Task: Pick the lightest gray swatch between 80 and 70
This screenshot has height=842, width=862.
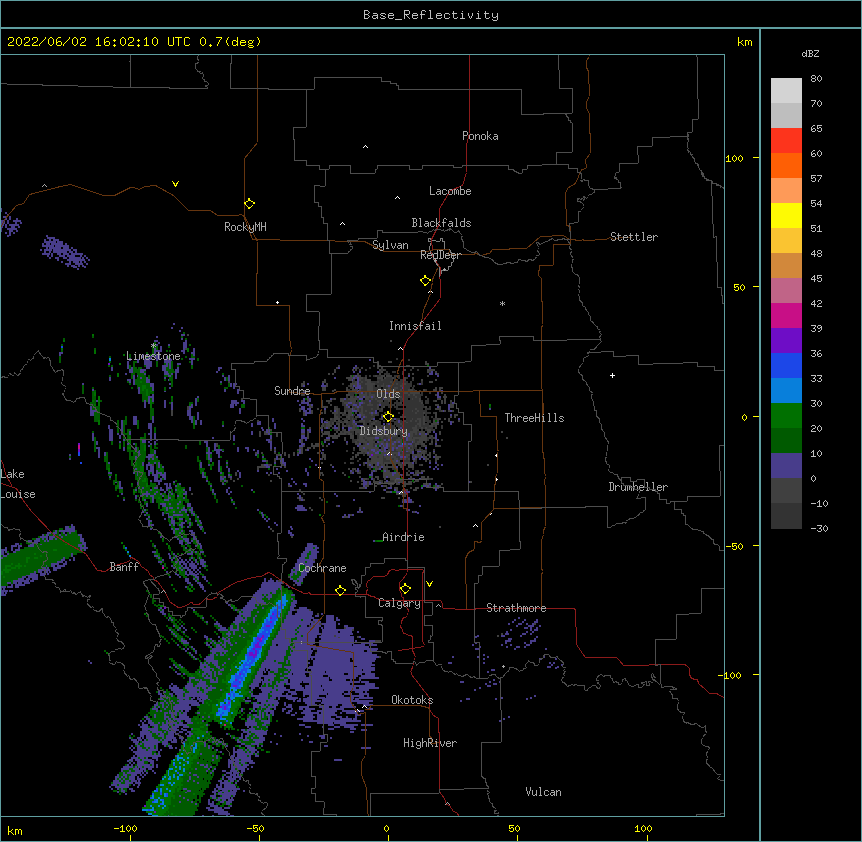Action: click(786, 91)
